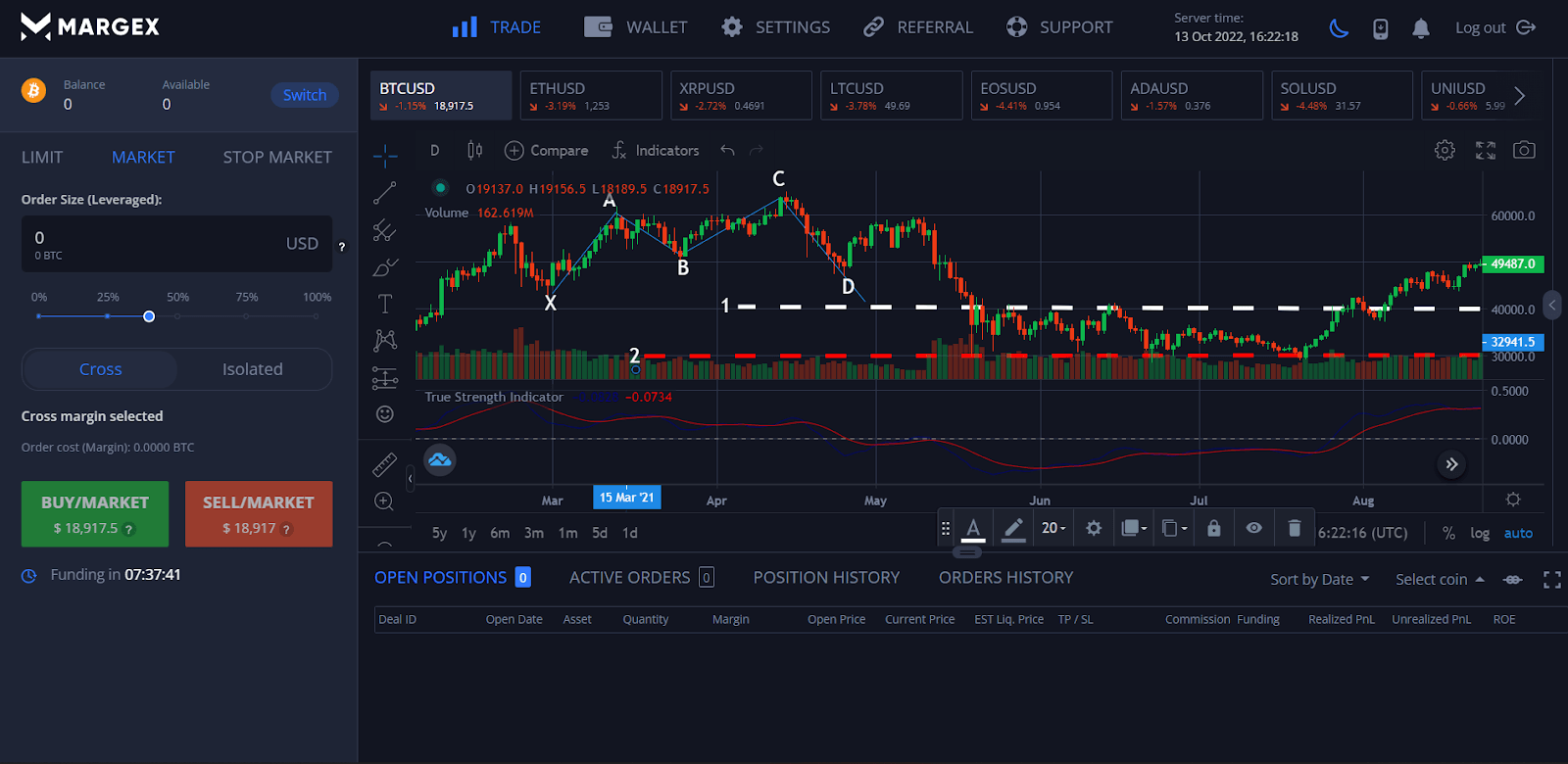Select the ETHUSD pair card

pos(591,95)
